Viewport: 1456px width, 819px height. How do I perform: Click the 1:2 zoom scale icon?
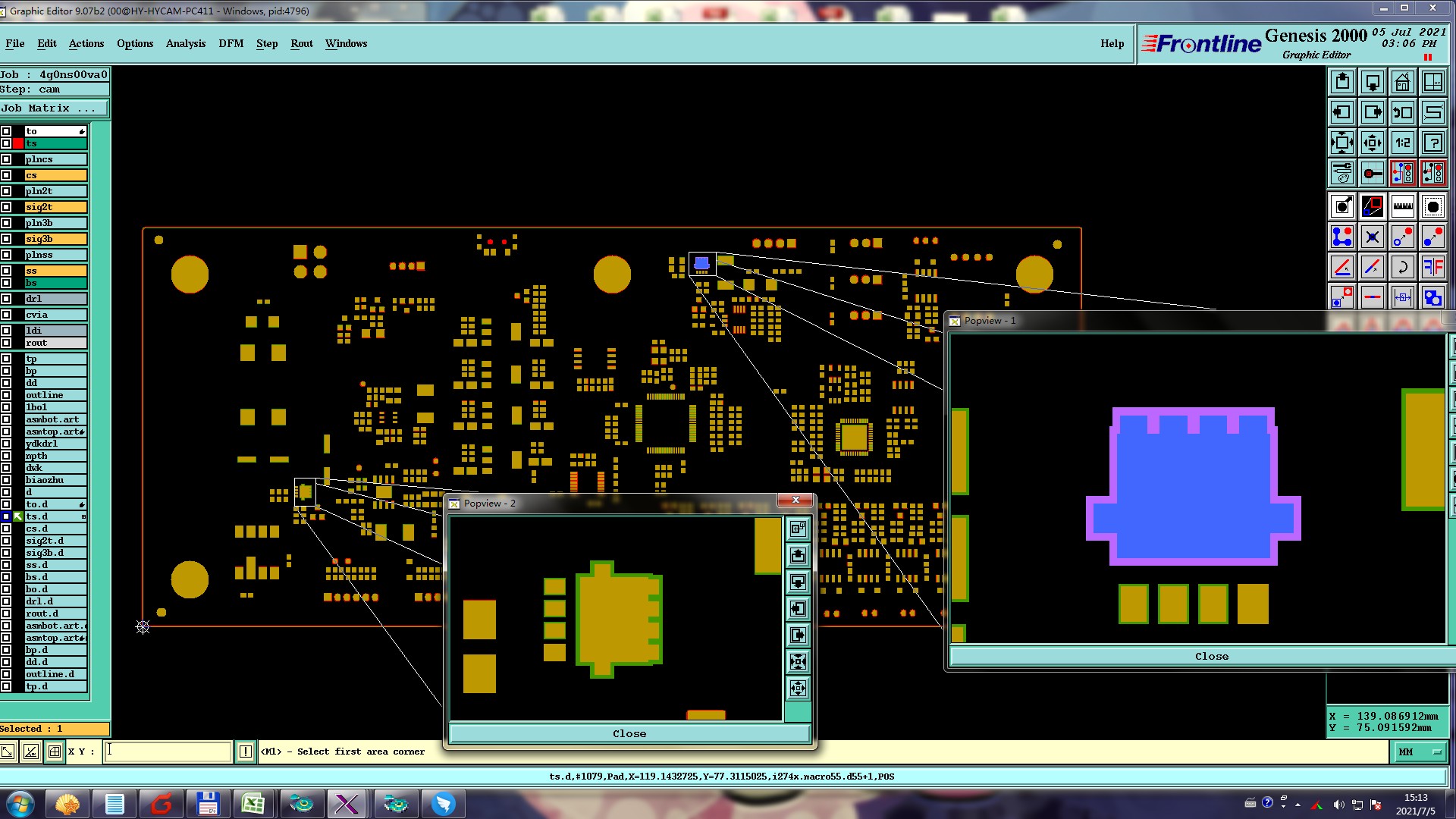(1402, 143)
